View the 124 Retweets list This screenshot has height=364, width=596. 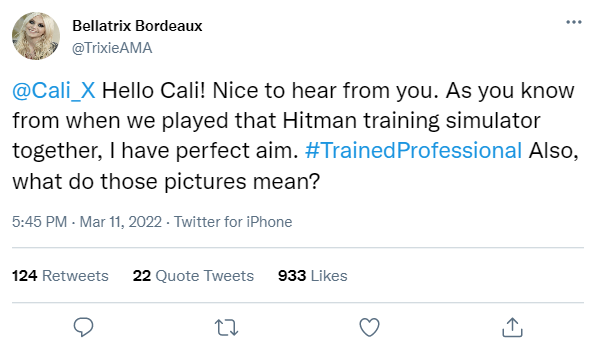[60, 276]
